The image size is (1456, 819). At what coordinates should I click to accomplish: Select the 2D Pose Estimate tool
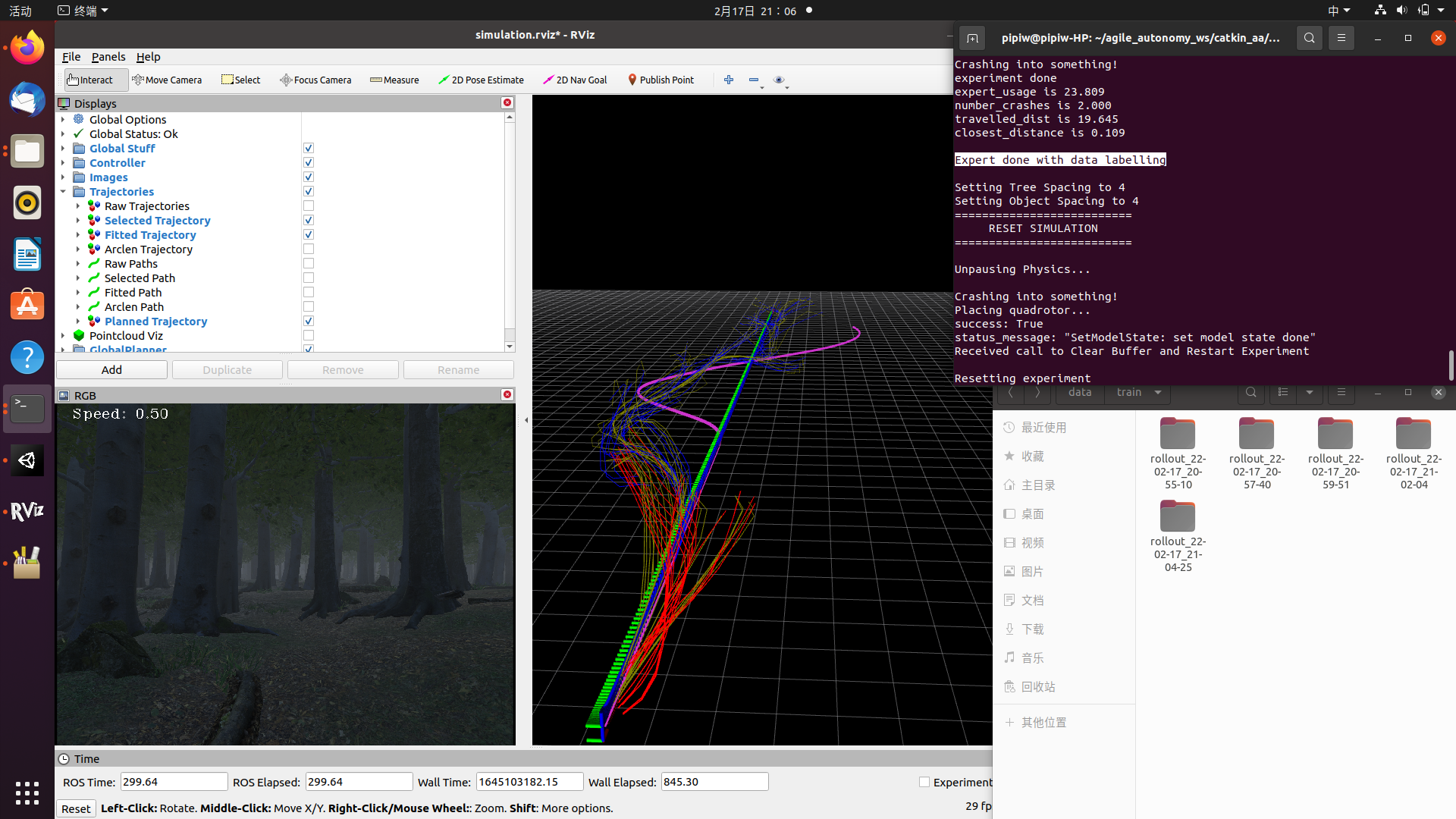(x=481, y=80)
